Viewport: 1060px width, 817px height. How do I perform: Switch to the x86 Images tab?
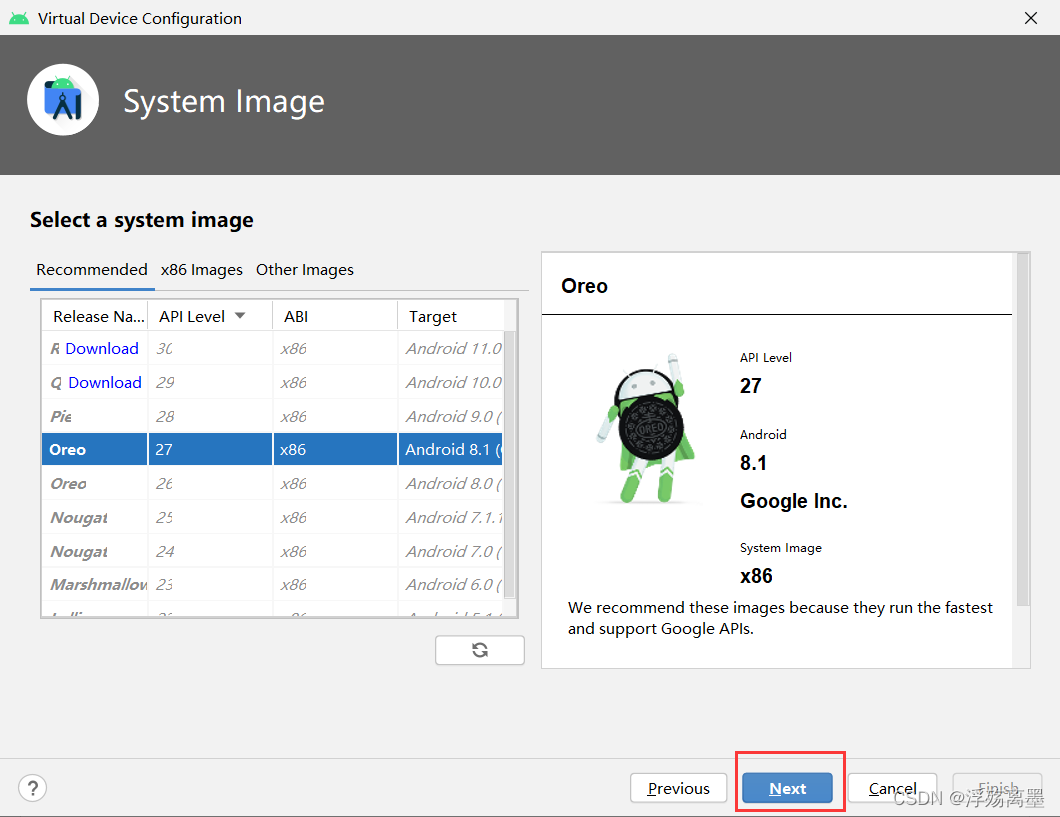tap(201, 270)
